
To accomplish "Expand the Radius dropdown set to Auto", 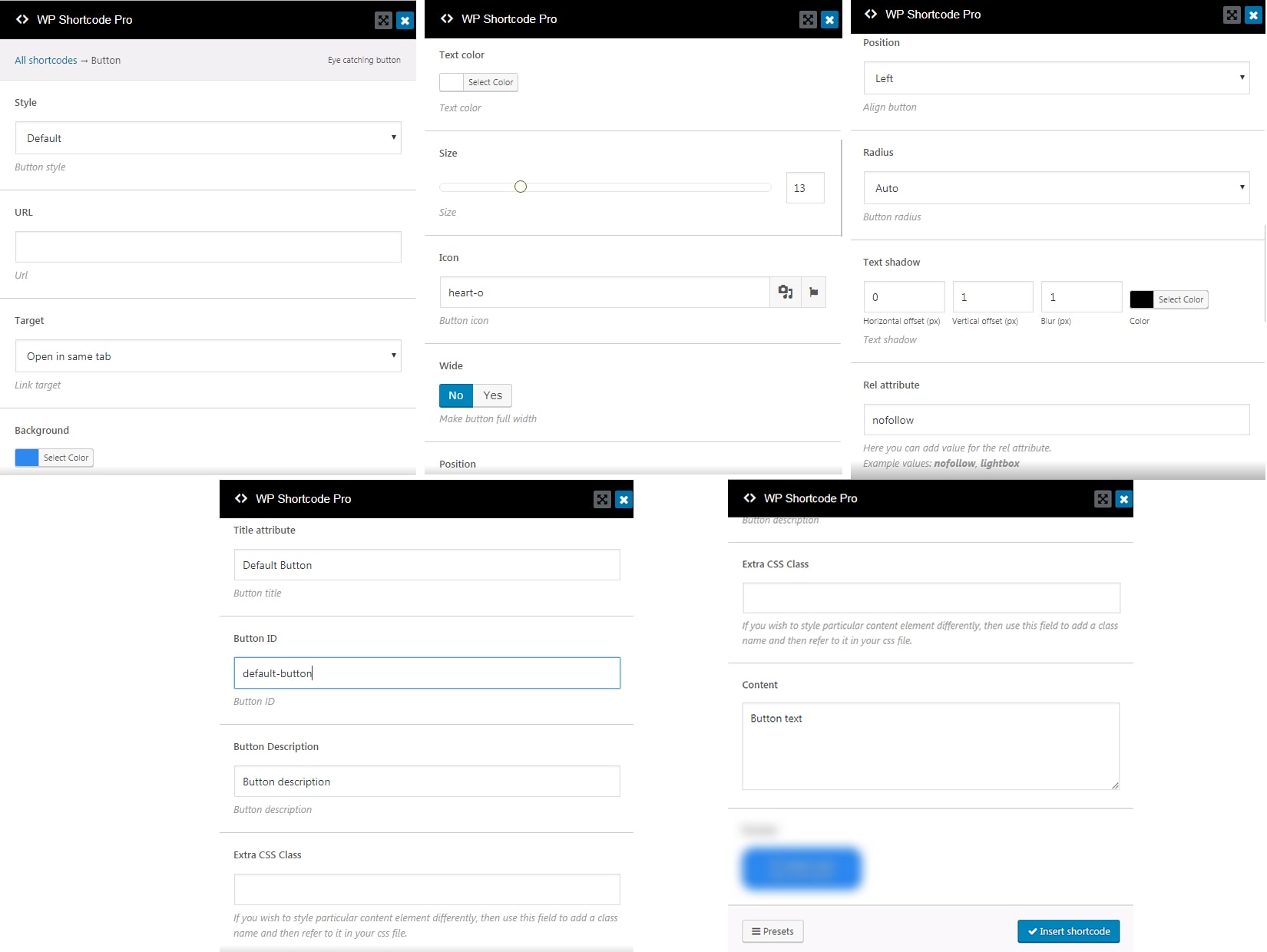I will [1056, 188].
